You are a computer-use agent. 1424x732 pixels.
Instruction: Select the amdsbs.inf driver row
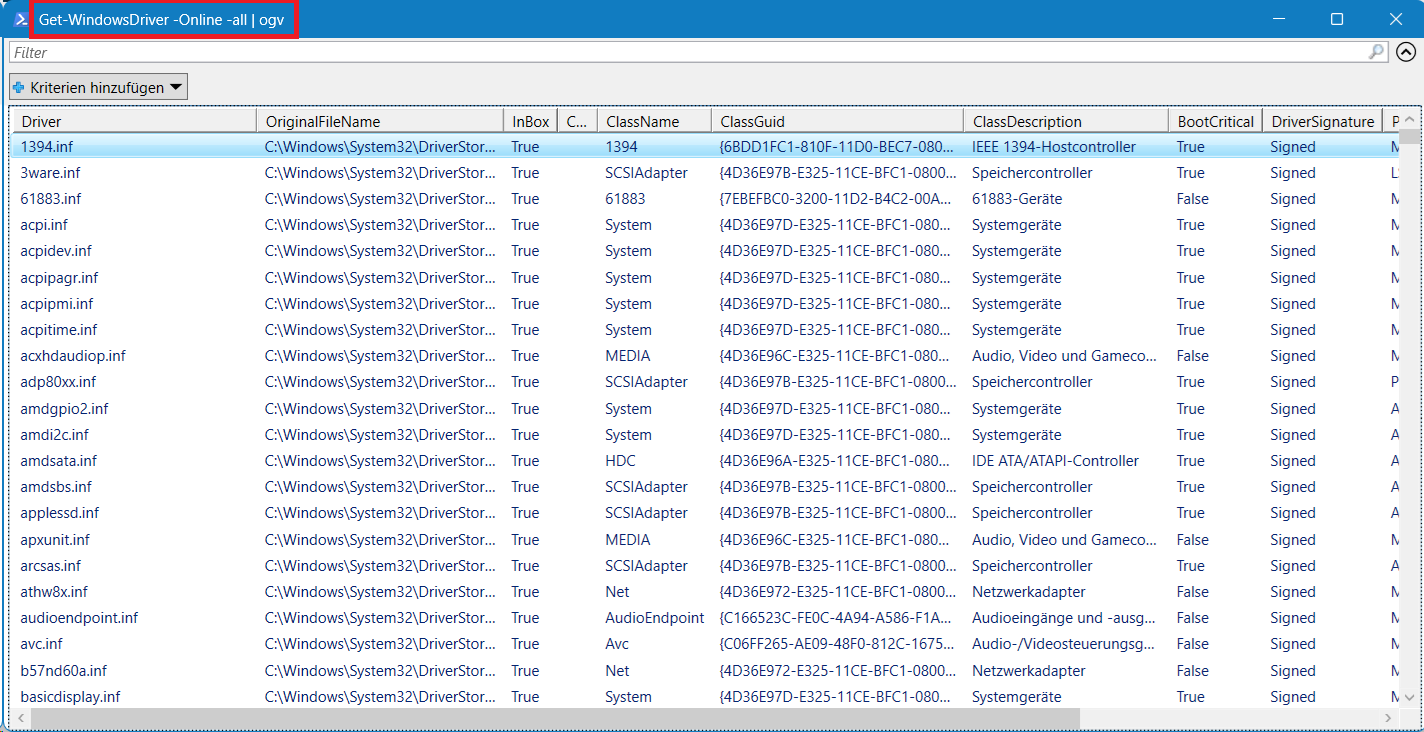[x=704, y=487]
